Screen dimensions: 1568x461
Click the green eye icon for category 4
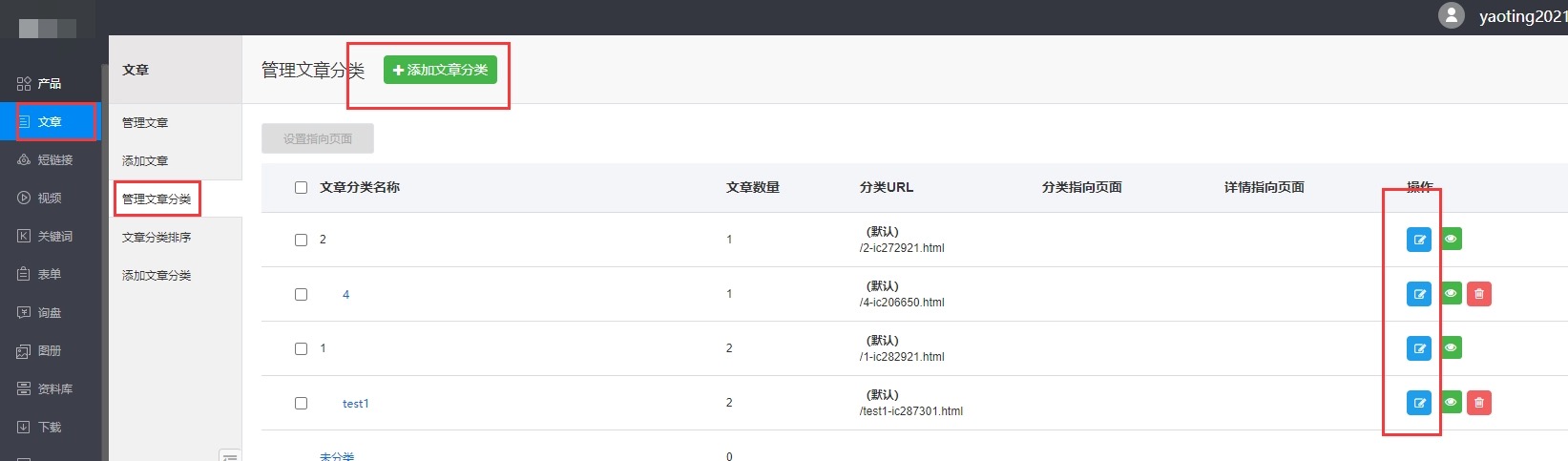1451,294
